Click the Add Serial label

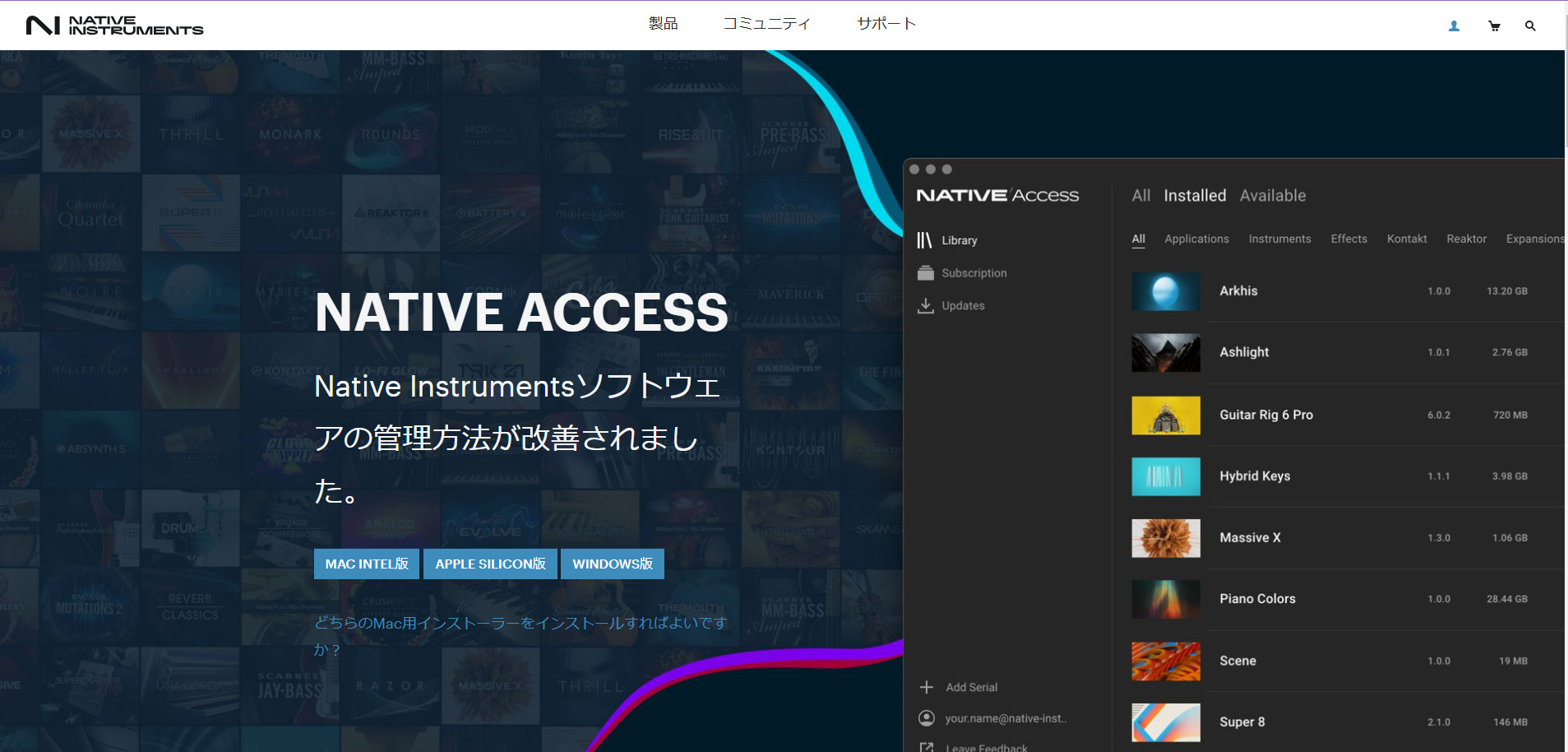971,687
